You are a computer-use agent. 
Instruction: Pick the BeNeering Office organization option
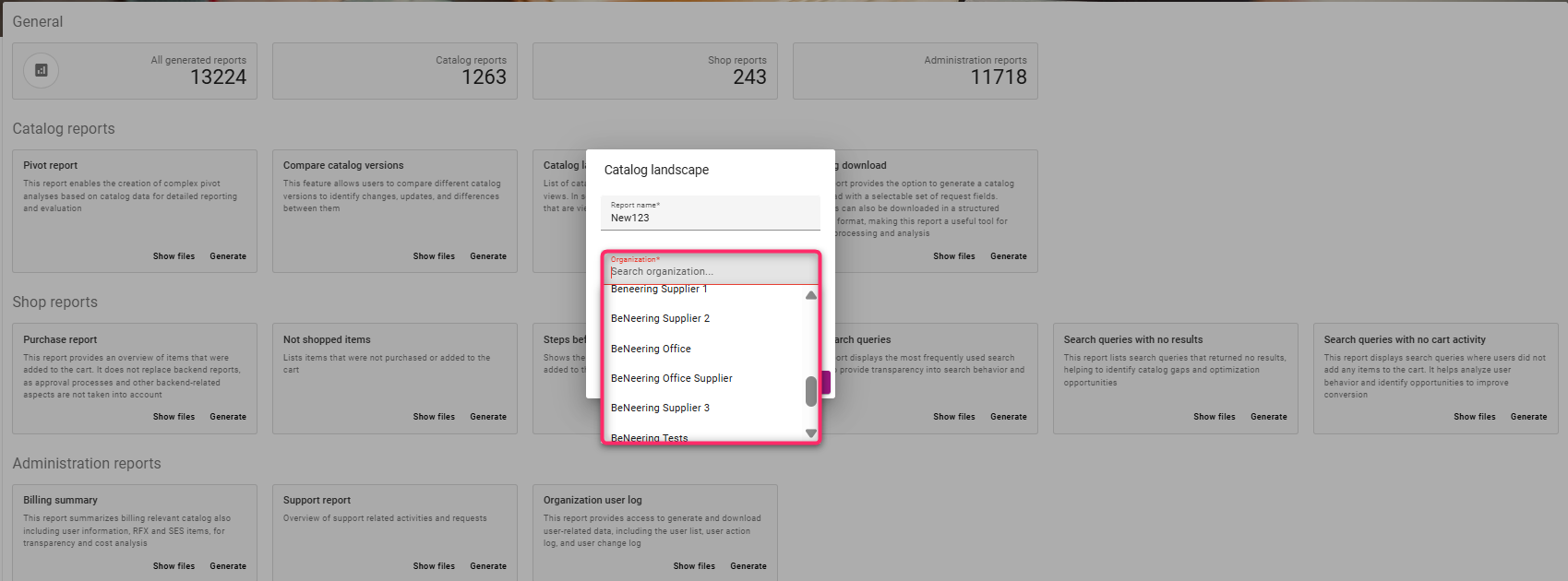coord(651,349)
